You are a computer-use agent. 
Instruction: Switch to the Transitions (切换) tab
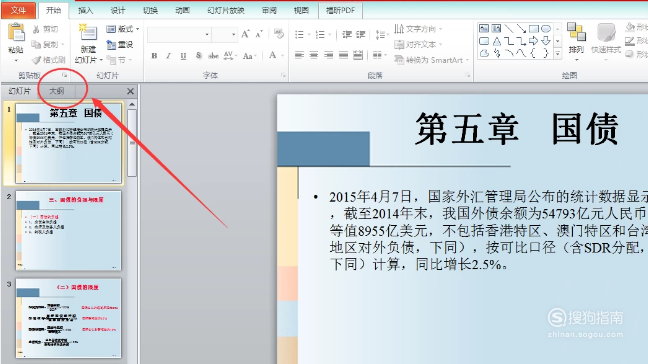(x=150, y=11)
